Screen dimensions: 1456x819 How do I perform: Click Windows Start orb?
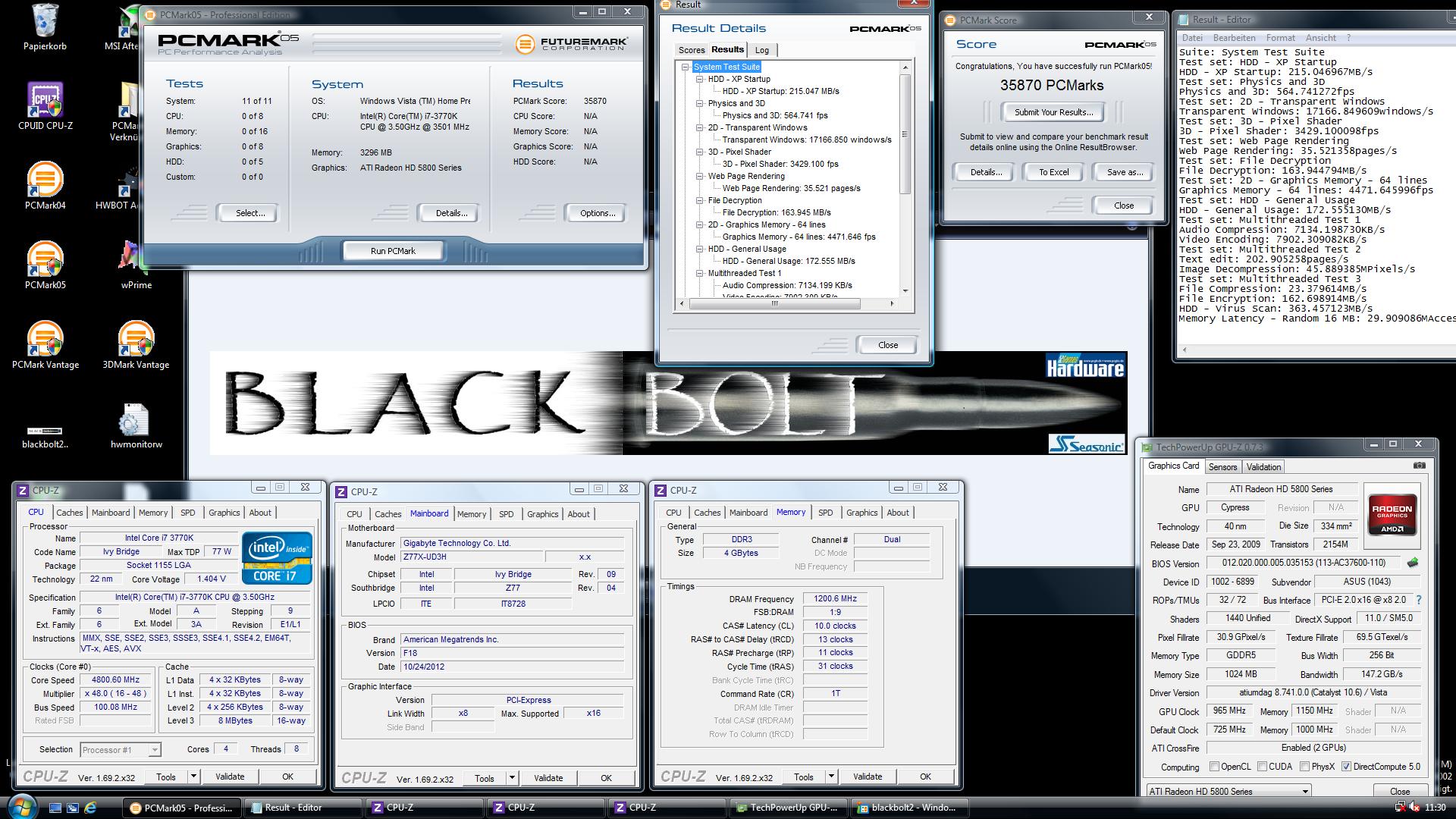coord(21,807)
